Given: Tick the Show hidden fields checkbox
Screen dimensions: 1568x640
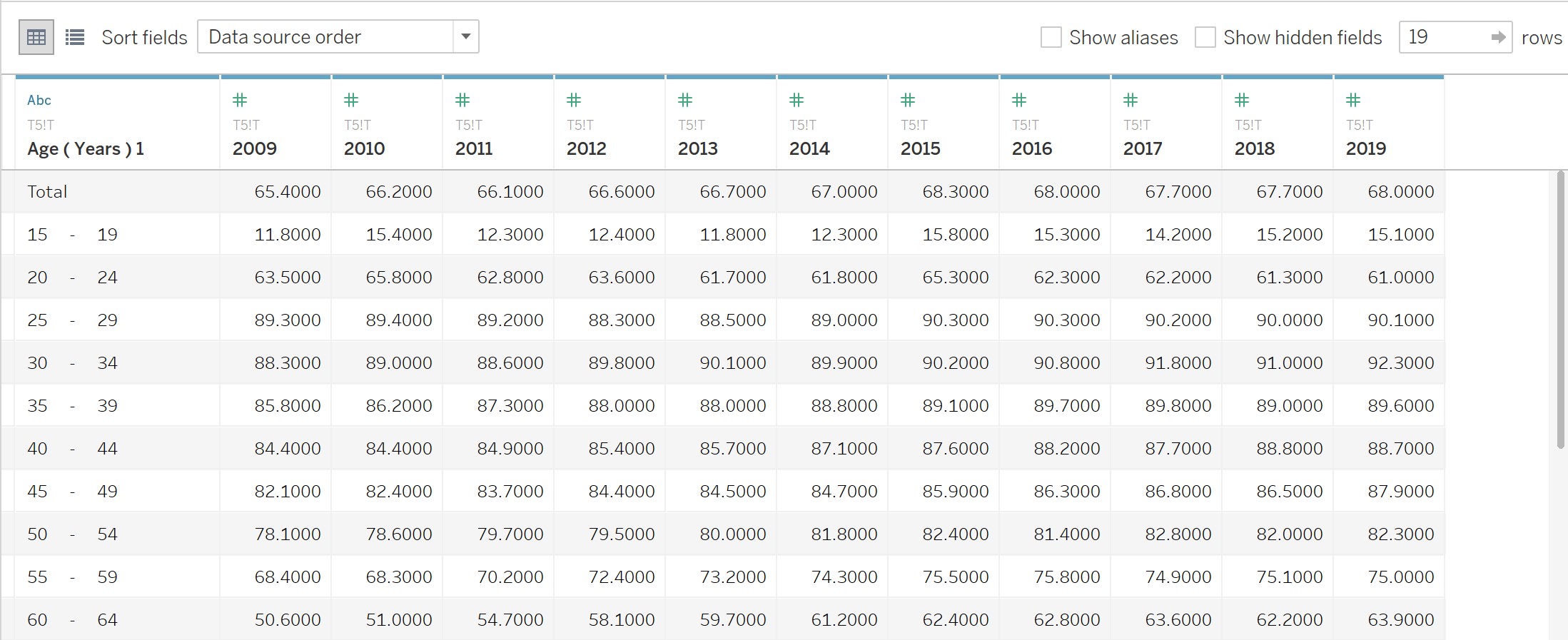Looking at the screenshot, I should (x=1205, y=37).
